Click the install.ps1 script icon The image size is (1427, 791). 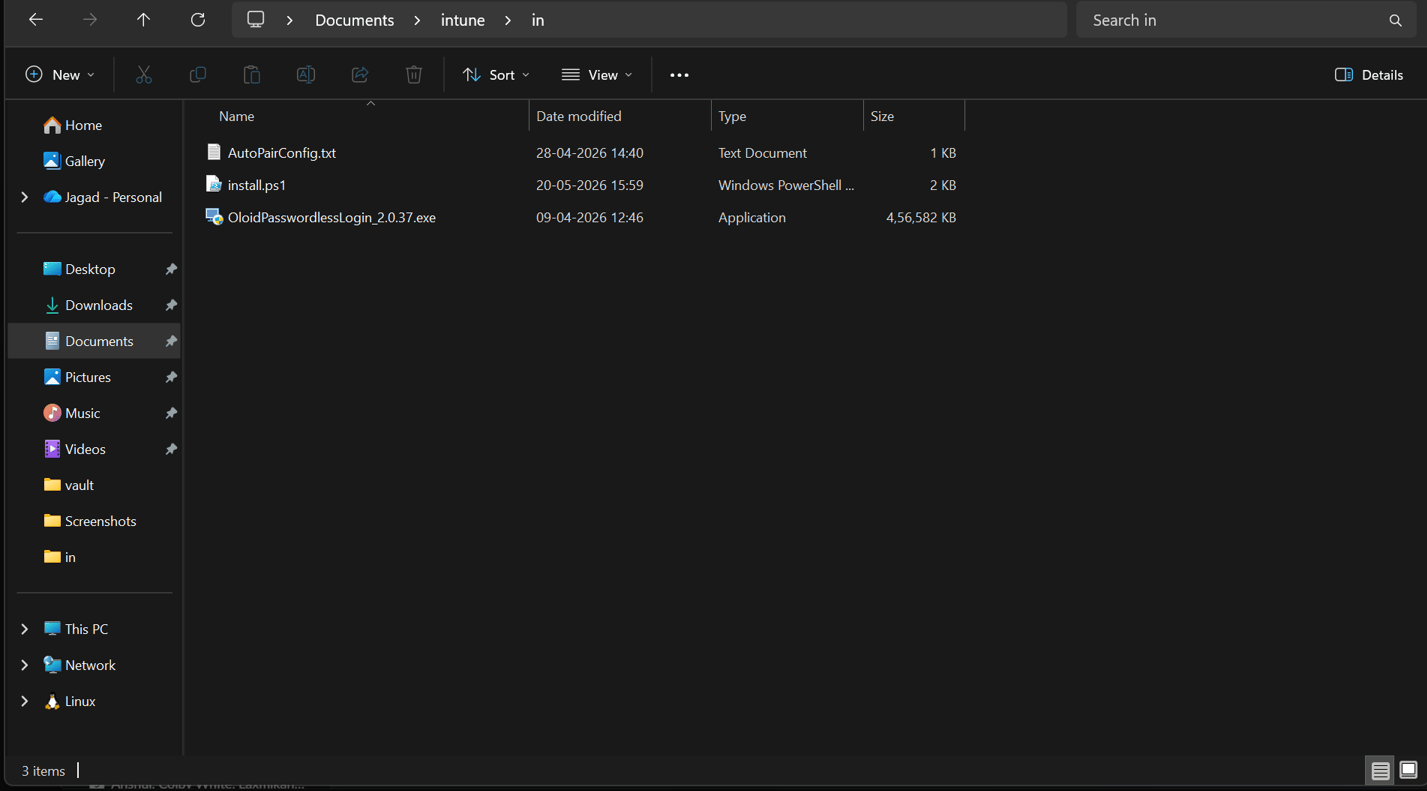tap(213, 184)
